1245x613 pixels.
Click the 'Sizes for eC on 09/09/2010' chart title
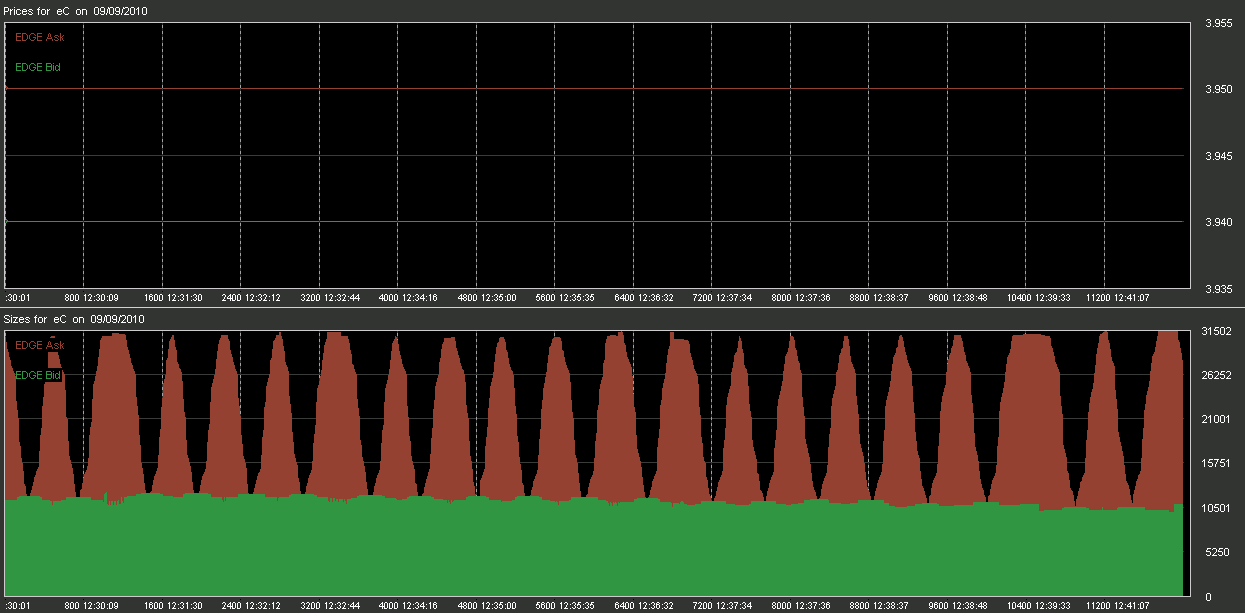75,319
